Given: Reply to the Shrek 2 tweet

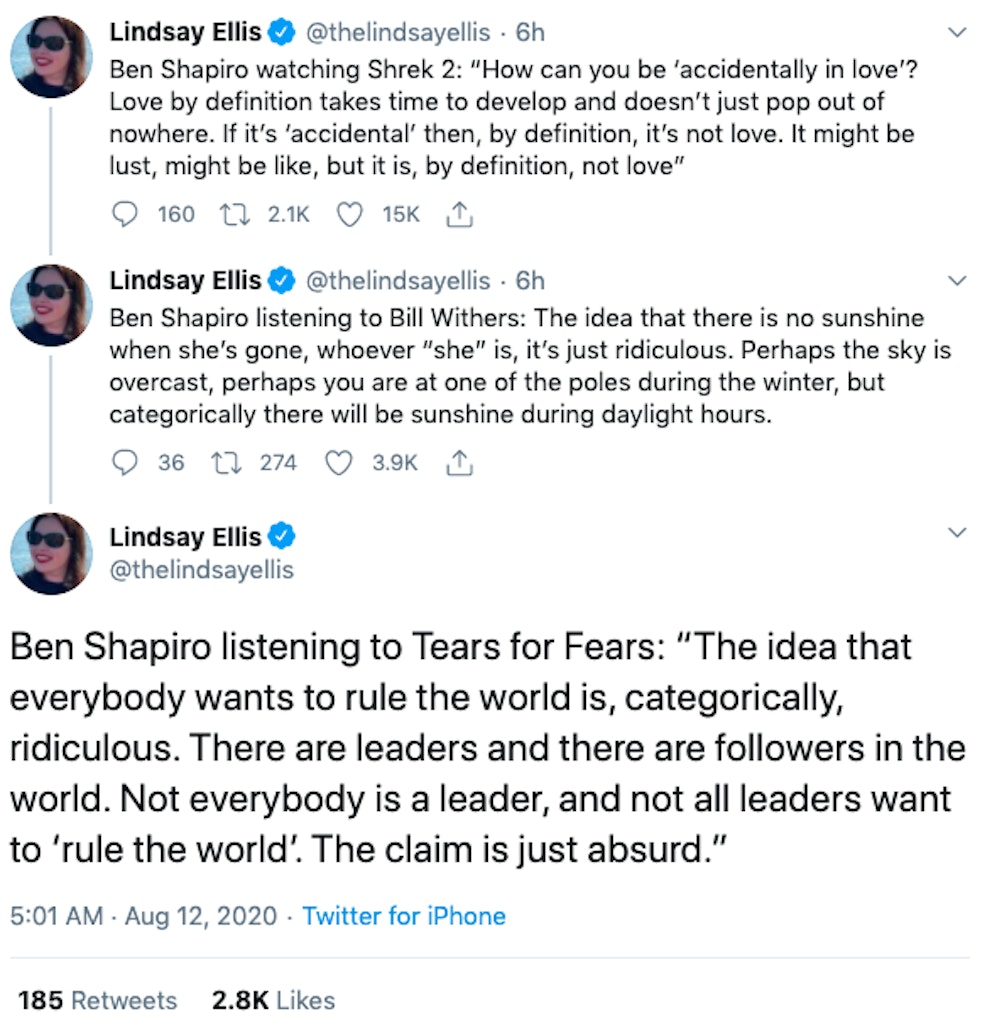Looking at the screenshot, I should (x=125, y=213).
